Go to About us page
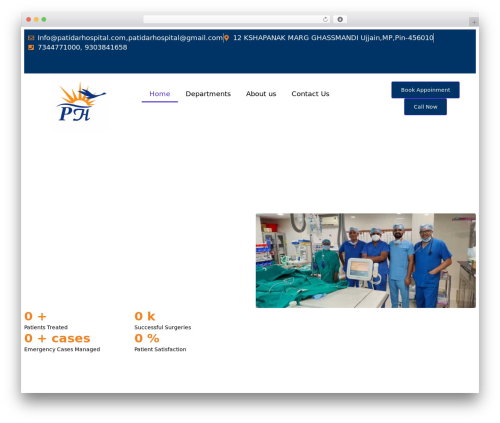Image resolution: width=500 pixels, height=423 pixels. pos(261,94)
